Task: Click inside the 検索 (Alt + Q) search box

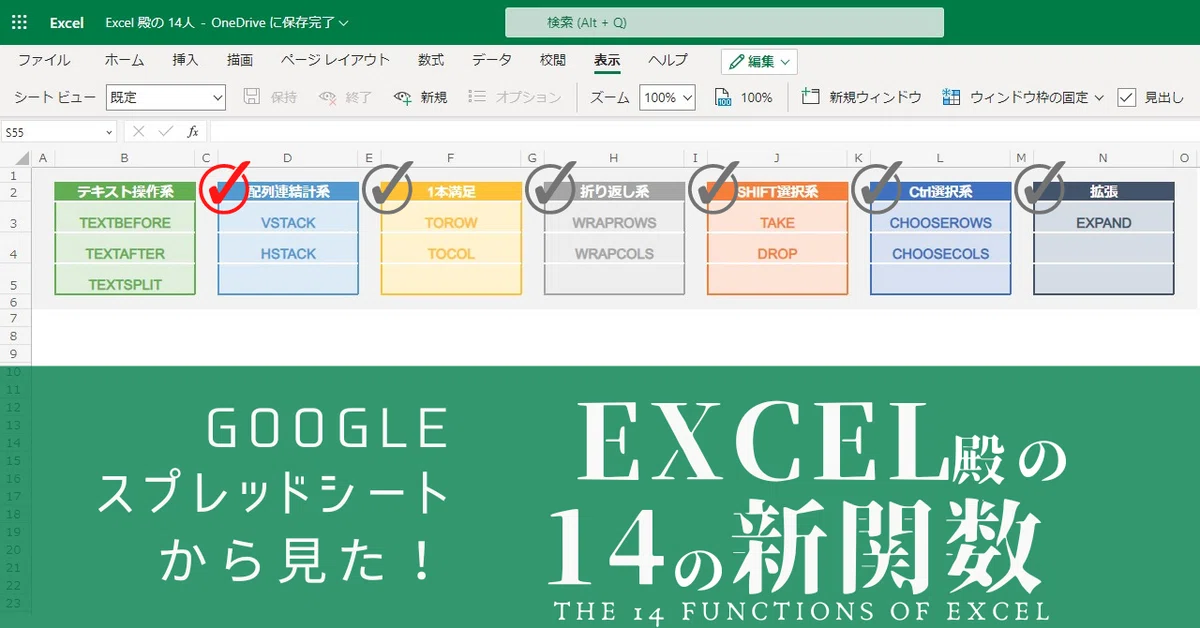Action: (724, 22)
